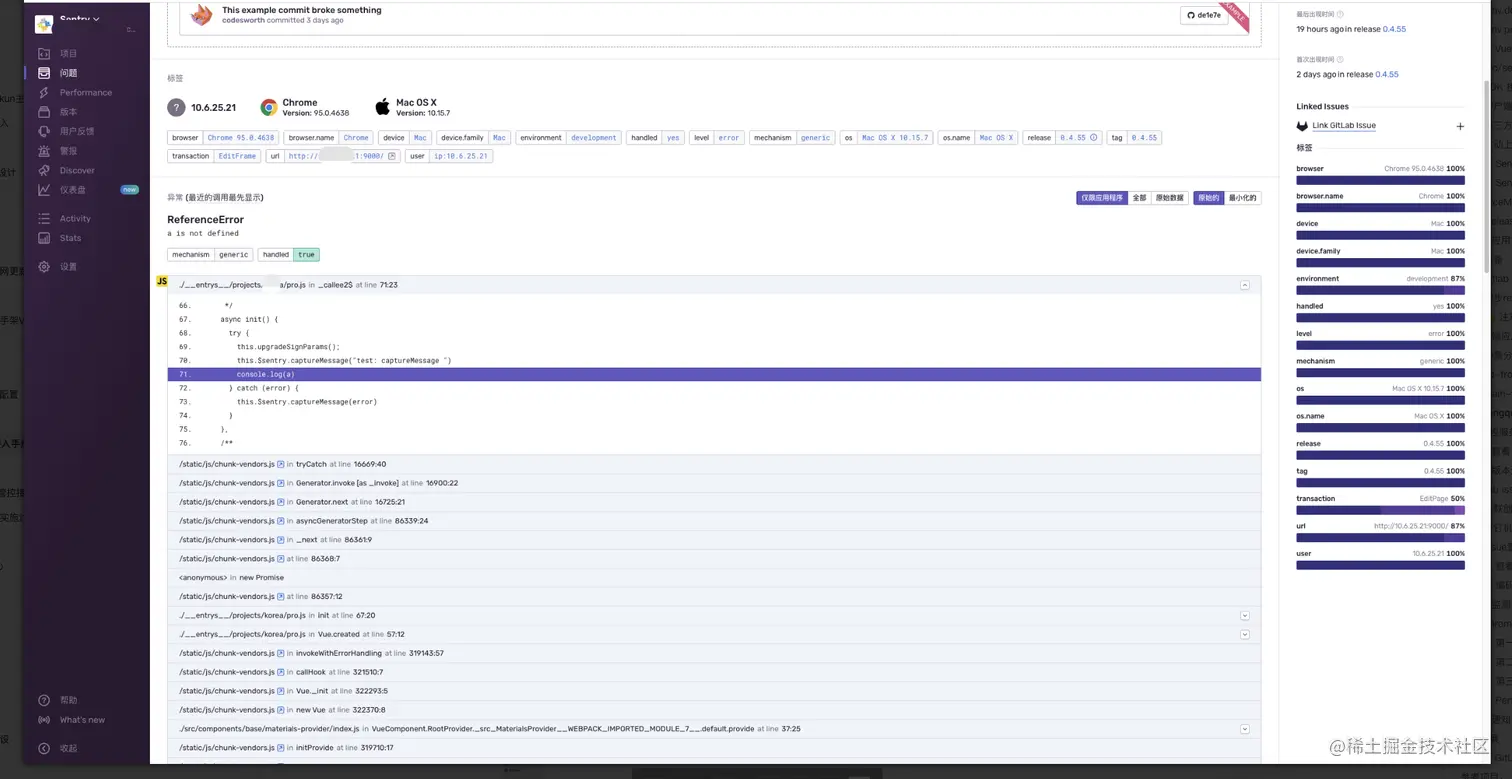Viewport: 1512px width, 779px height.
Task: Click the Link GitLab Issue link
Action: pos(1344,126)
